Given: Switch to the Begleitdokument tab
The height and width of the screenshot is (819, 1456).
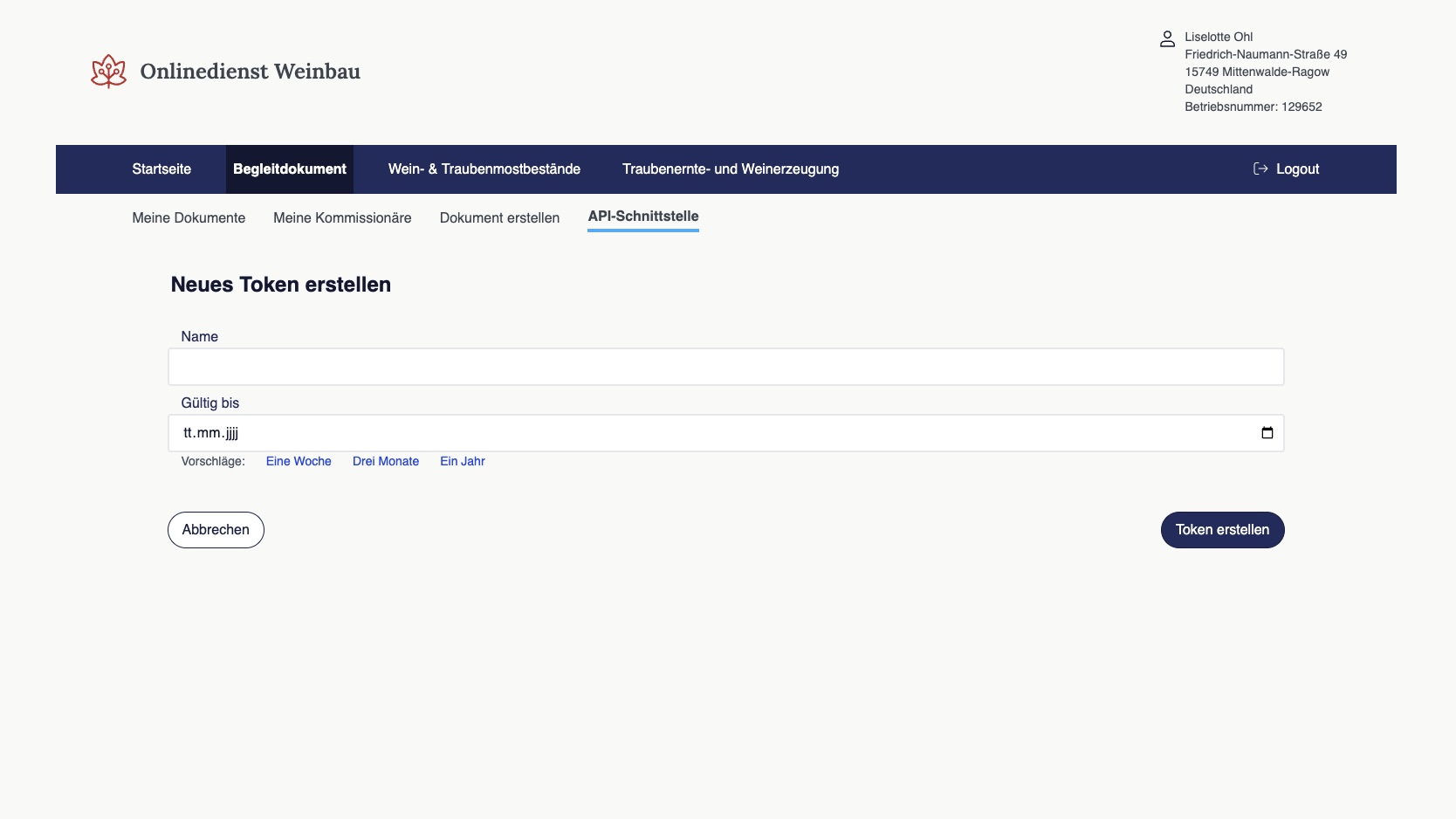Looking at the screenshot, I should (289, 169).
